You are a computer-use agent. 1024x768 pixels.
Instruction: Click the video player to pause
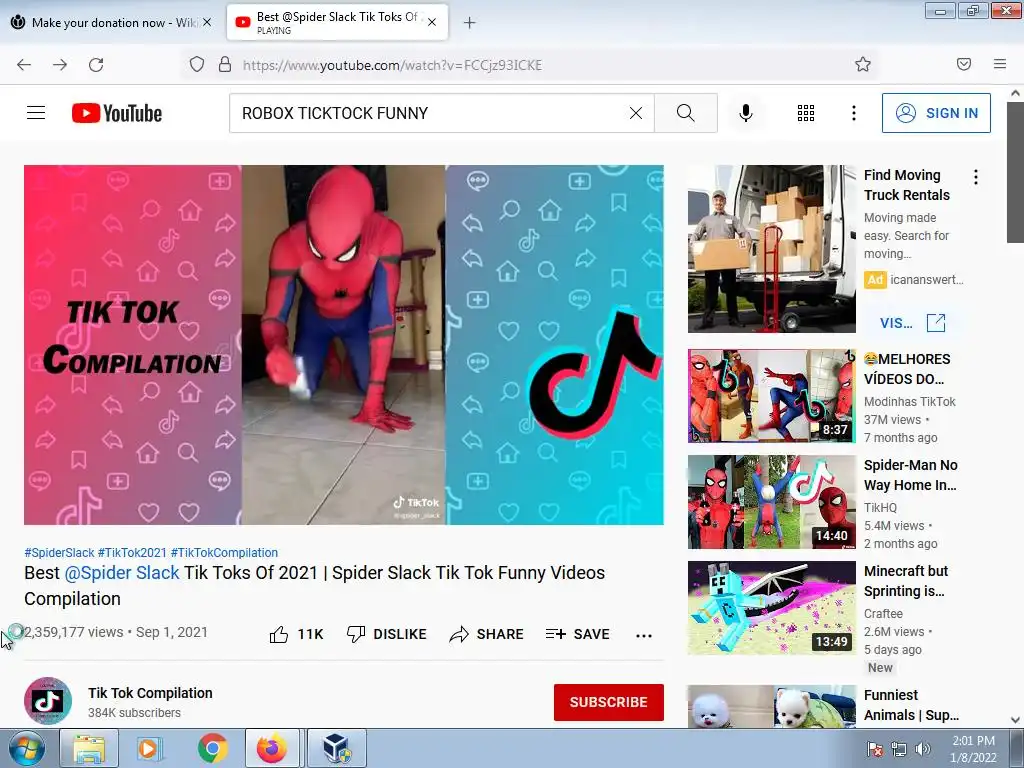(344, 345)
